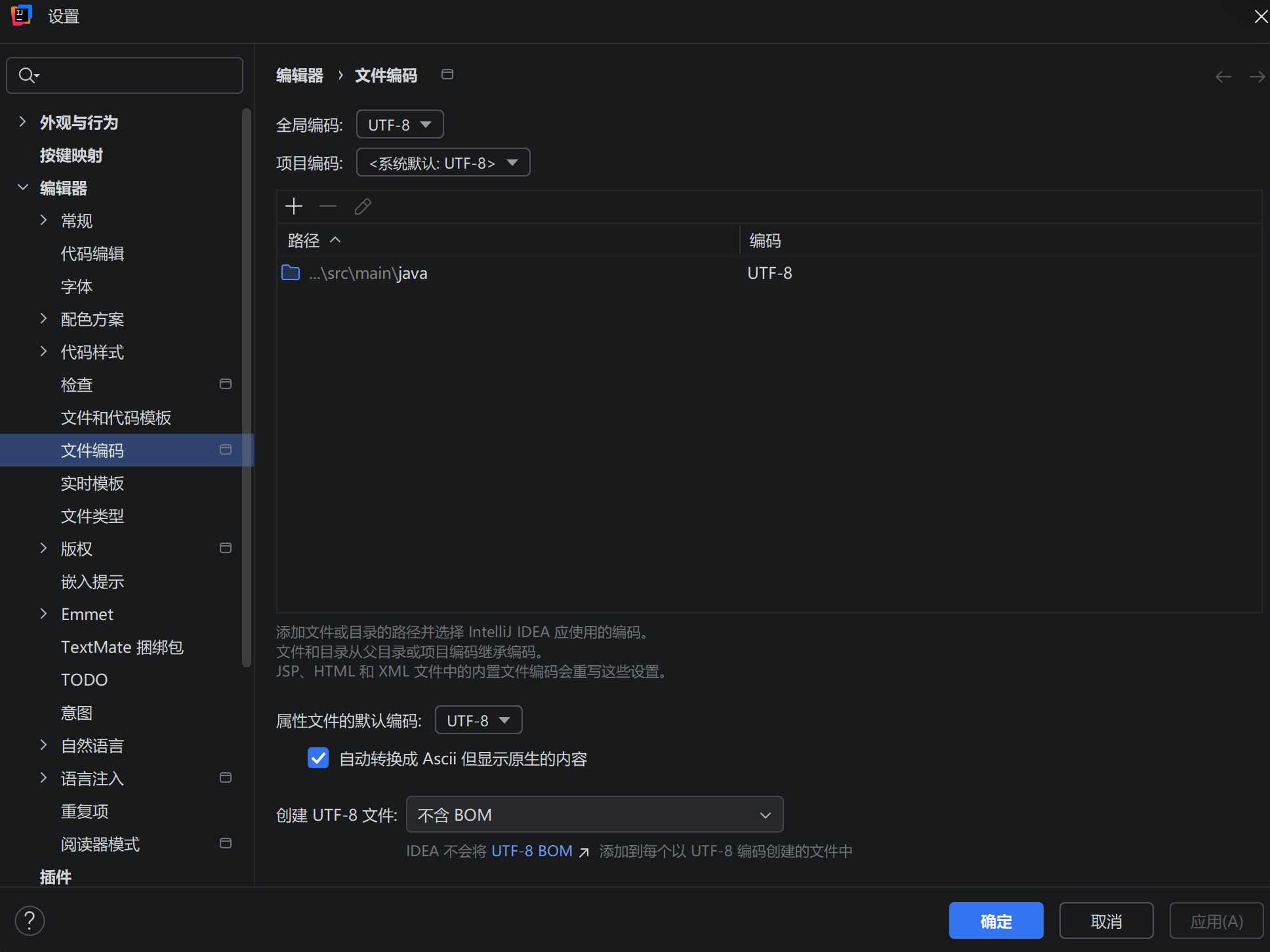This screenshot has height=952, width=1270.
Task: Click the forward navigation arrow icon
Action: tap(1257, 77)
